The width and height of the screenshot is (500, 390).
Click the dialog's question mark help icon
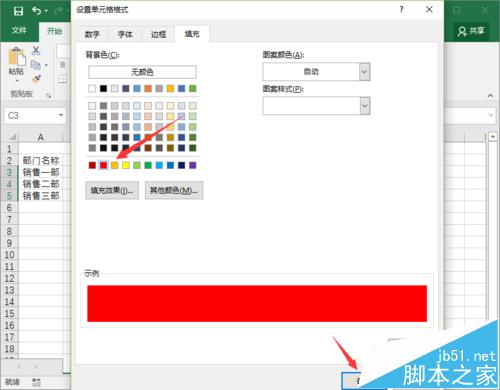[x=401, y=10]
